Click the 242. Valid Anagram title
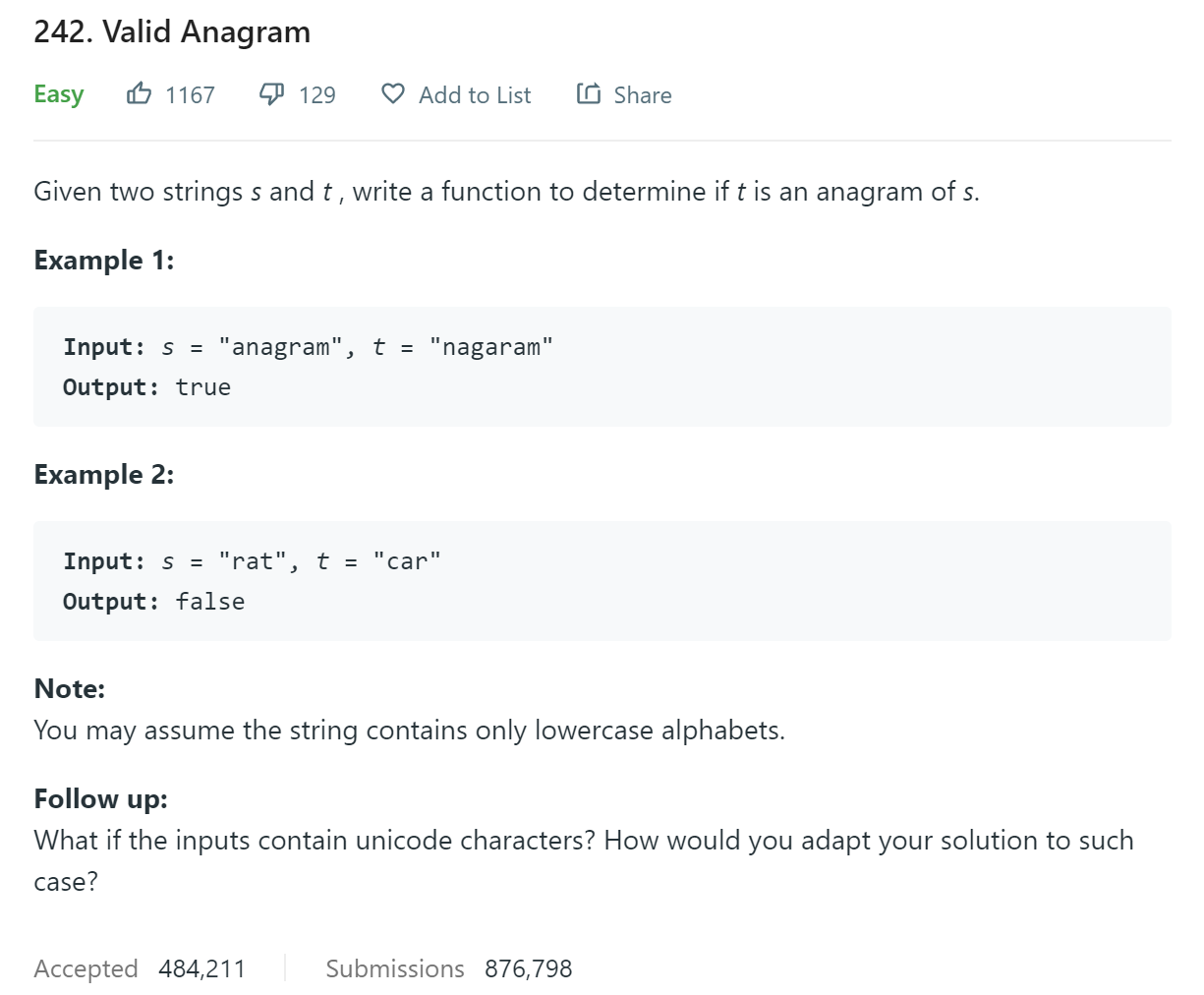Viewport: 1204px width, 995px height. click(x=172, y=31)
